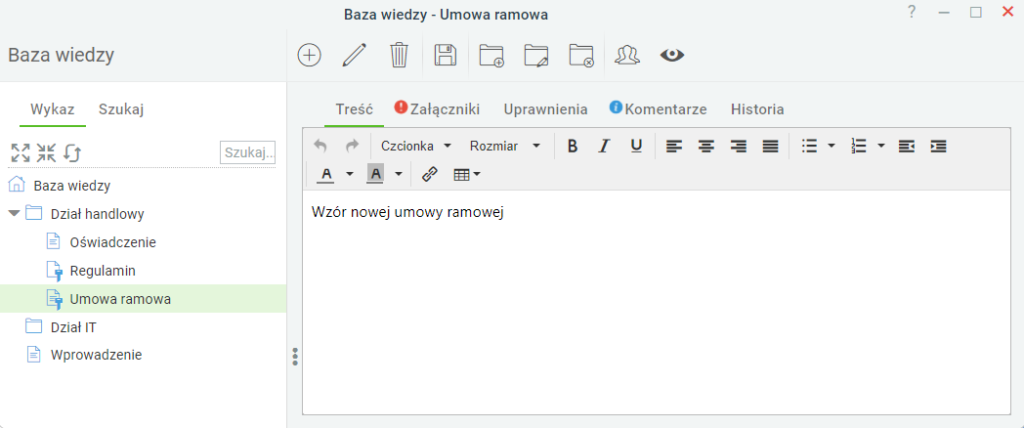Center the text alignment
The image size is (1024, 428).
[x=706, y=146]
